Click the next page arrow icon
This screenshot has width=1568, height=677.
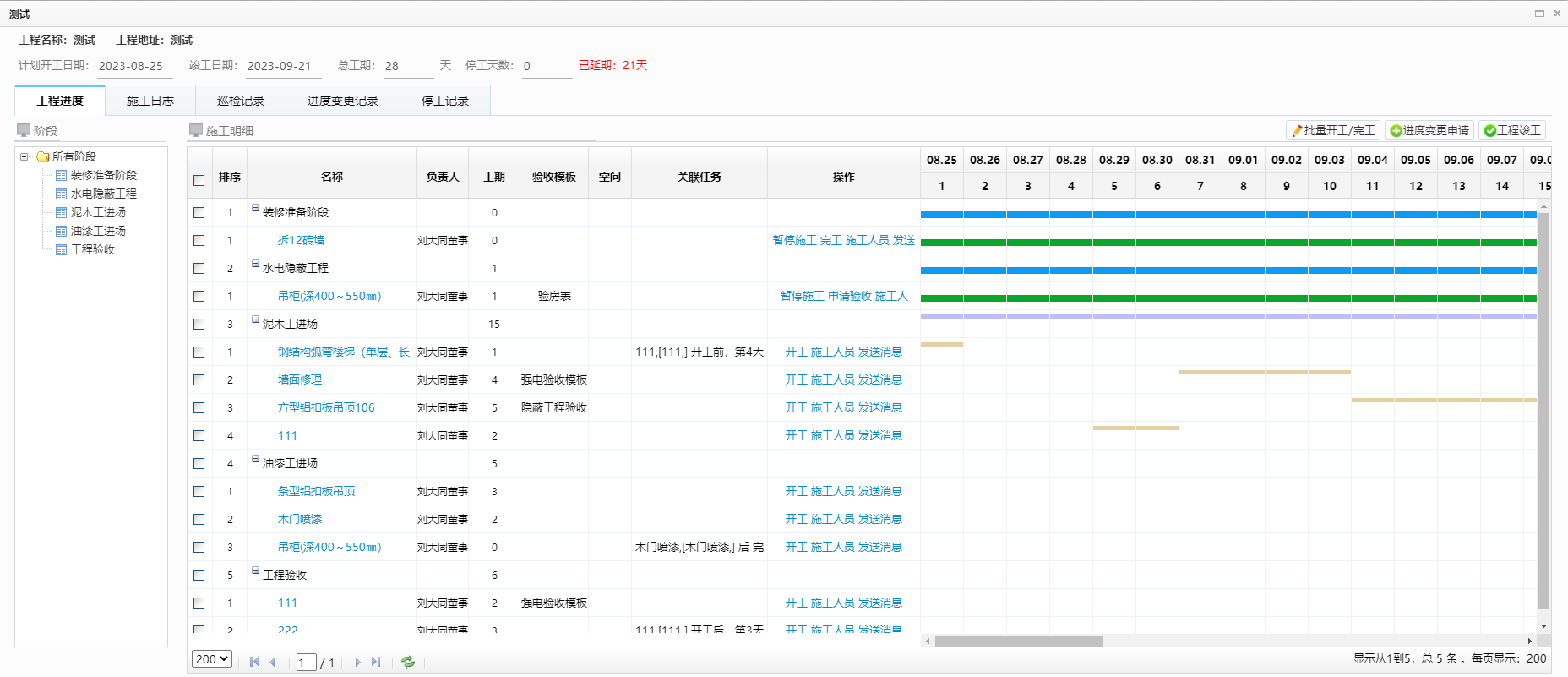click(x=357, y=662)
